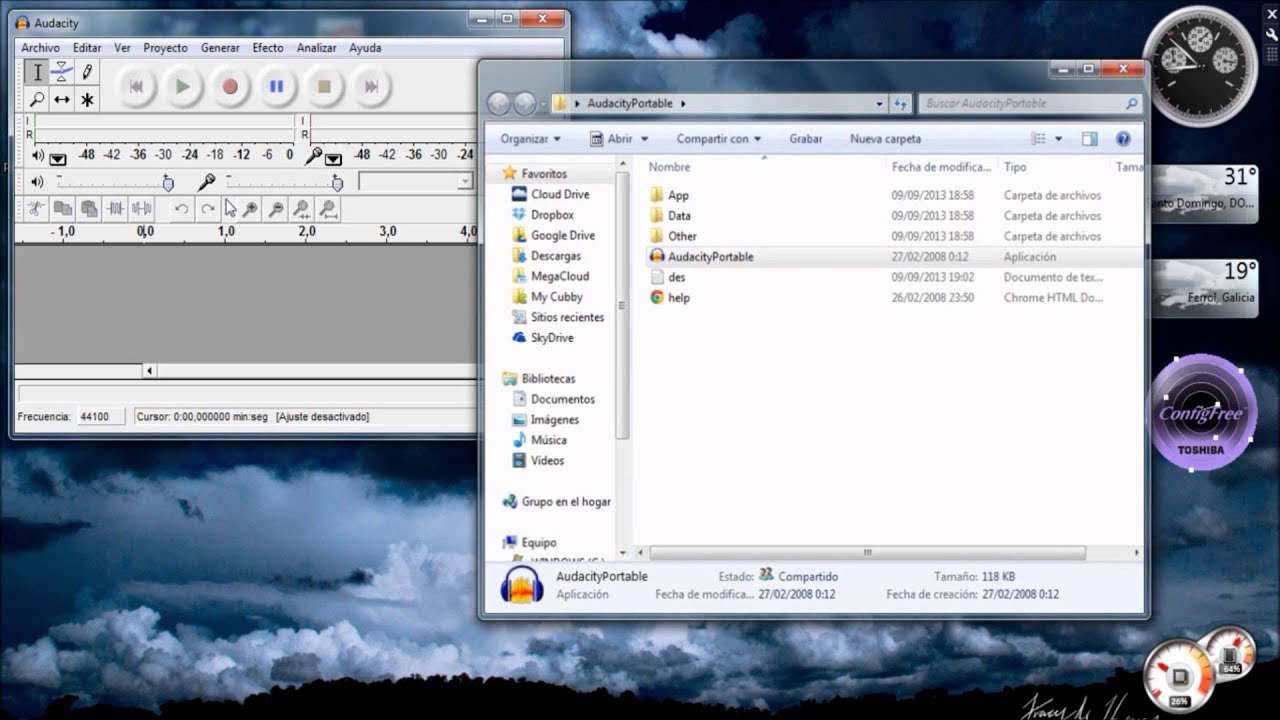Start playback with the green Play button
The image size is (1280, 720).
click(x=182, y=87)
